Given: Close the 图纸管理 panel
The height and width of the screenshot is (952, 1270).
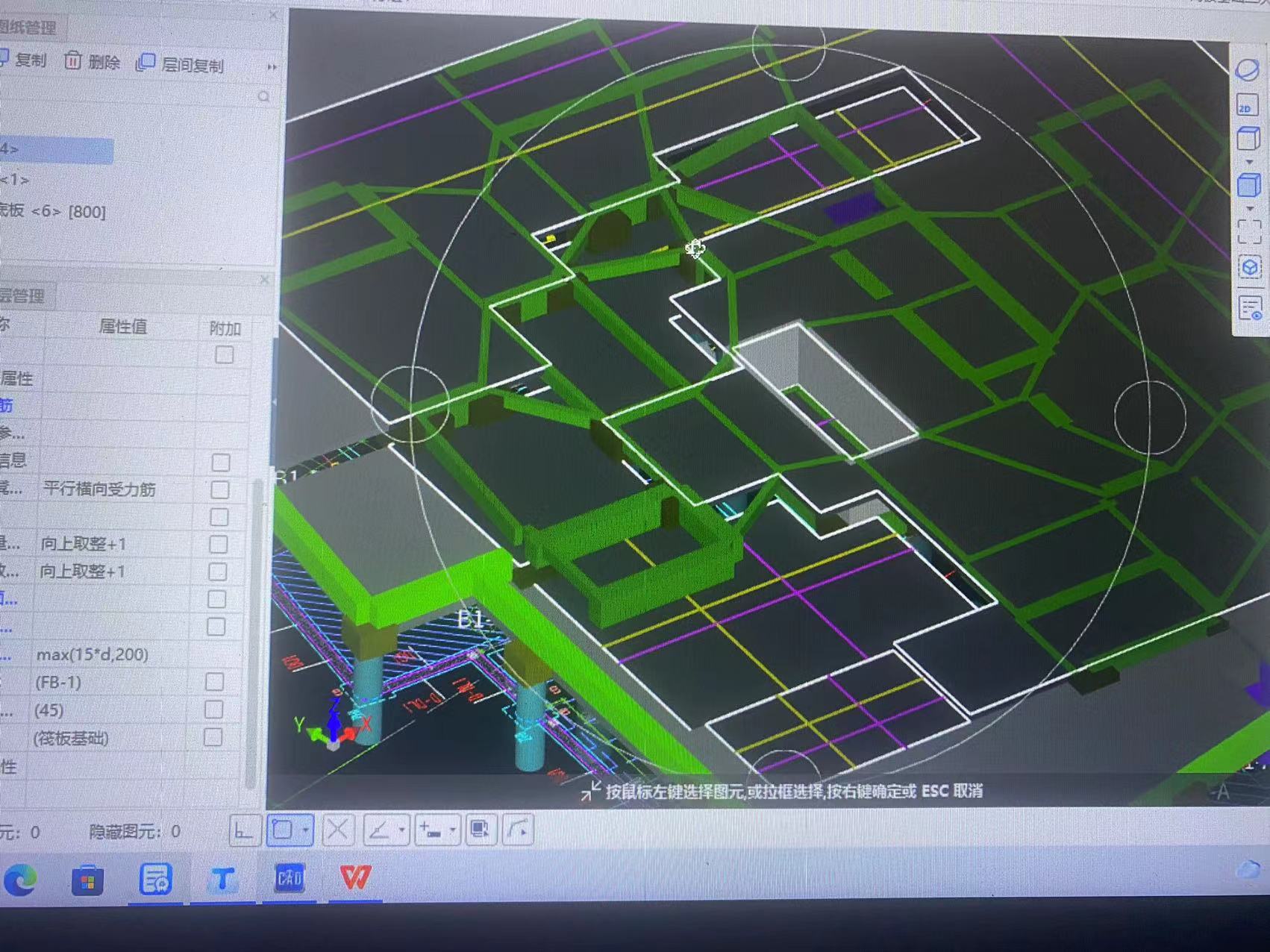Looking at the screenshot, I should coord(273,15).
